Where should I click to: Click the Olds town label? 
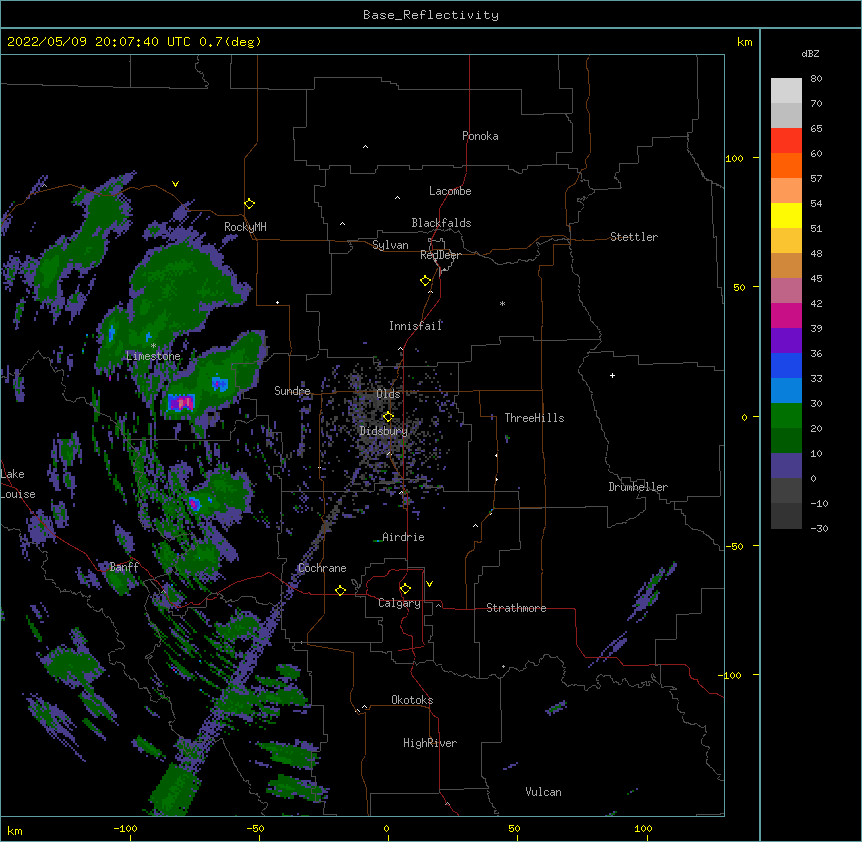388,394
